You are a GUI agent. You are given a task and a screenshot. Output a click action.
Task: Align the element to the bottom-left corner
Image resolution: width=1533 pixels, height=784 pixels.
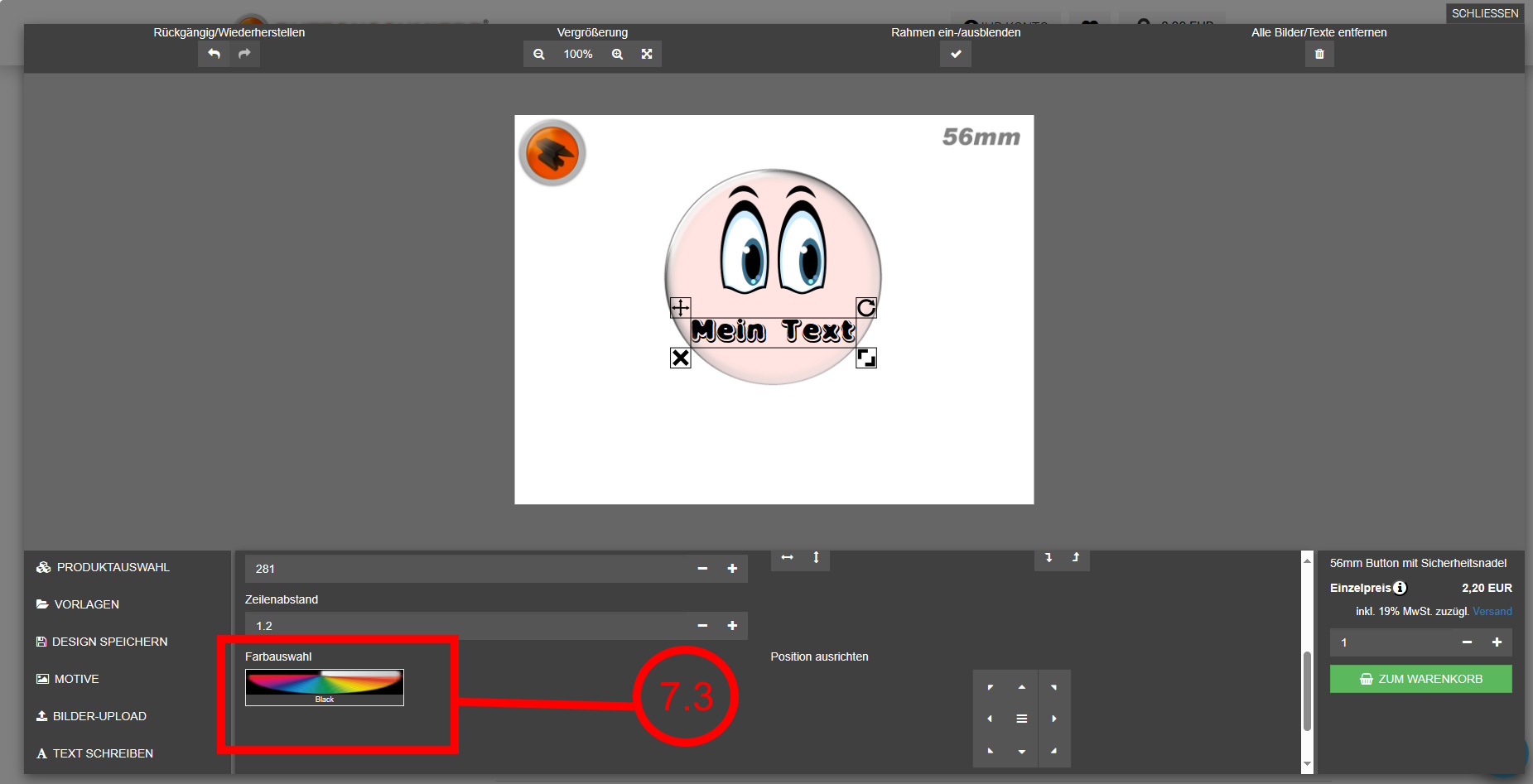pyautogui.click(x=990, y=751)
